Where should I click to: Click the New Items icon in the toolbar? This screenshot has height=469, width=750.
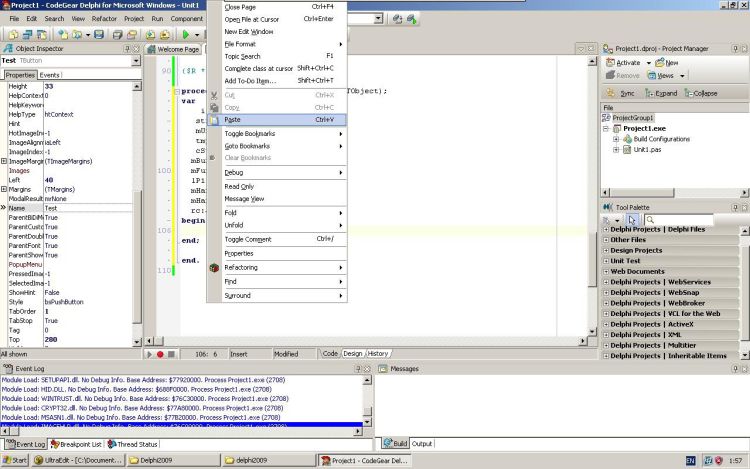point(63,34)
